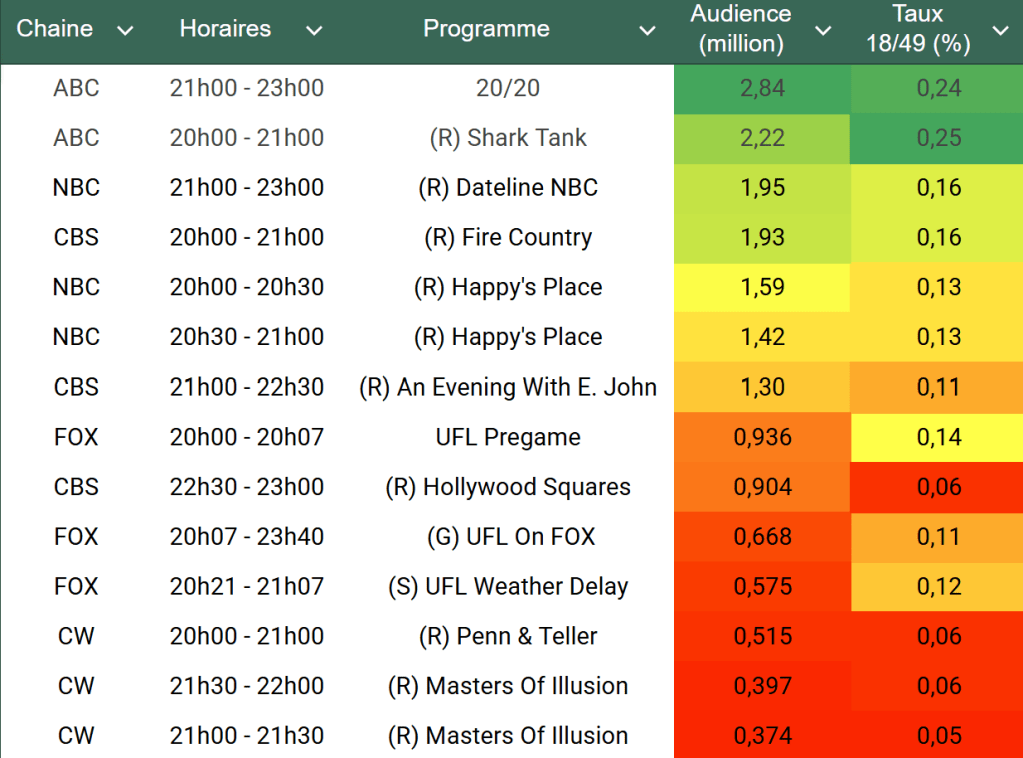Viewport: 1023px width, 758px height.
Task: Select the UFL Pregame programme cell
Action: point(508,437)
